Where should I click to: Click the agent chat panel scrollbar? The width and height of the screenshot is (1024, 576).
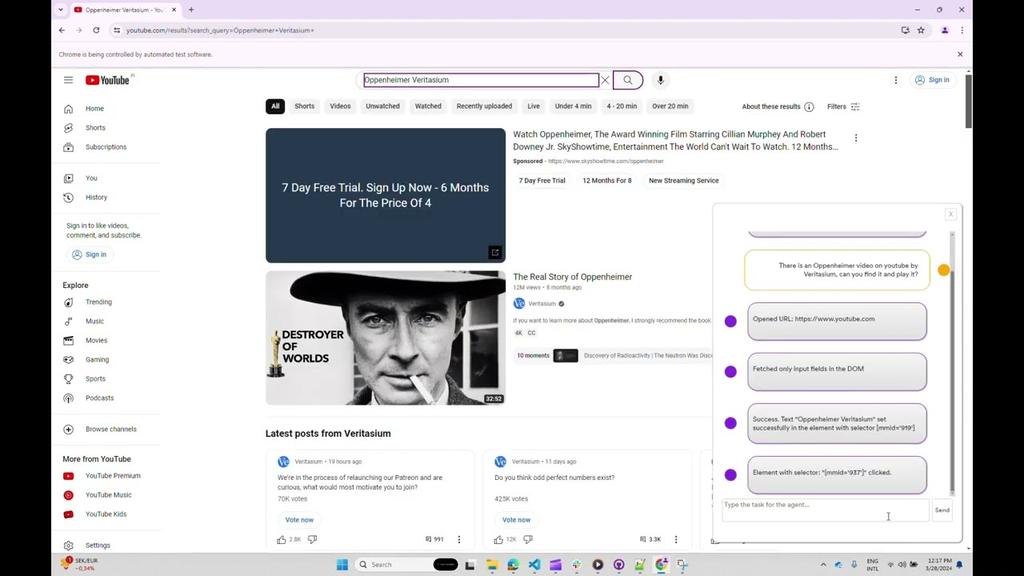(952, 381)
